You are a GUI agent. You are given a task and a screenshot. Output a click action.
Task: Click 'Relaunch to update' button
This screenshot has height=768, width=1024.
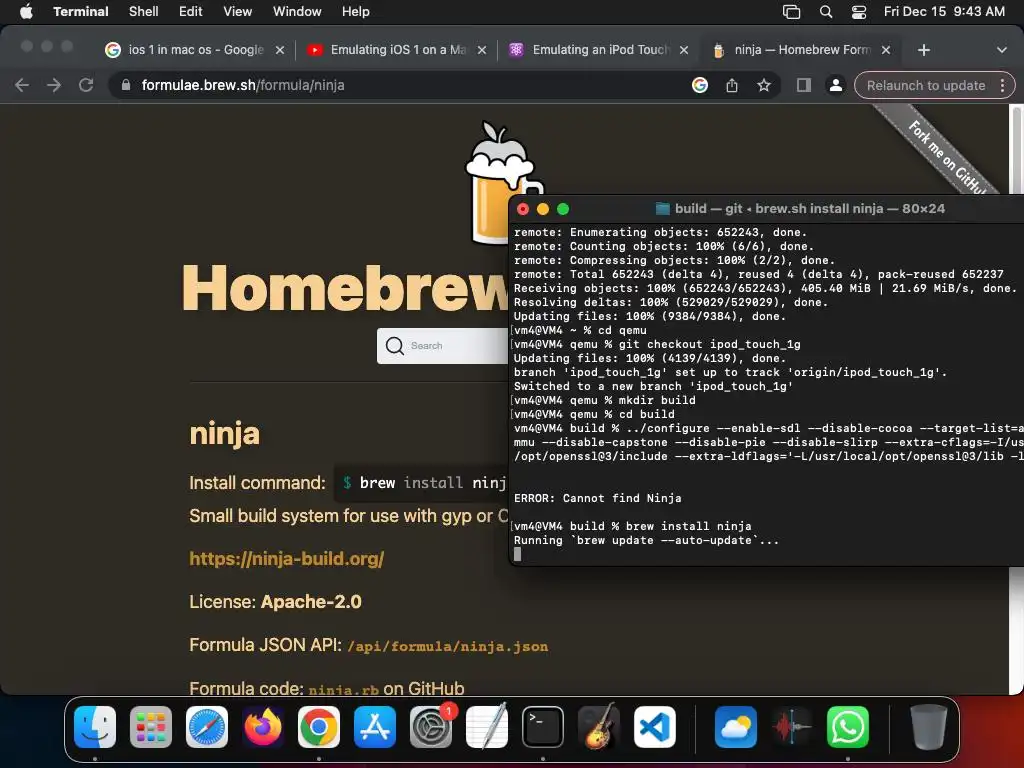coord(925,86)
